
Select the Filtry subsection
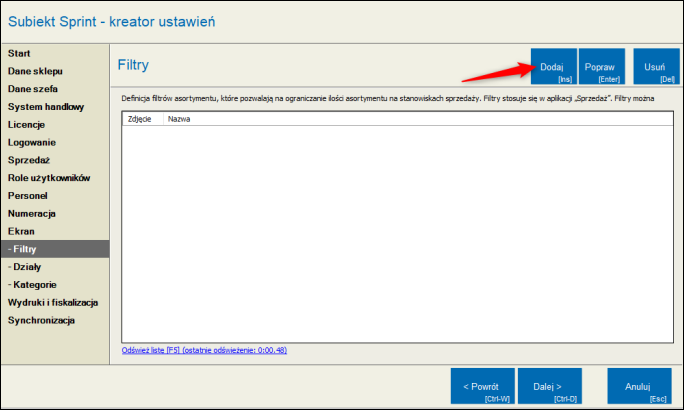(55, 249)
